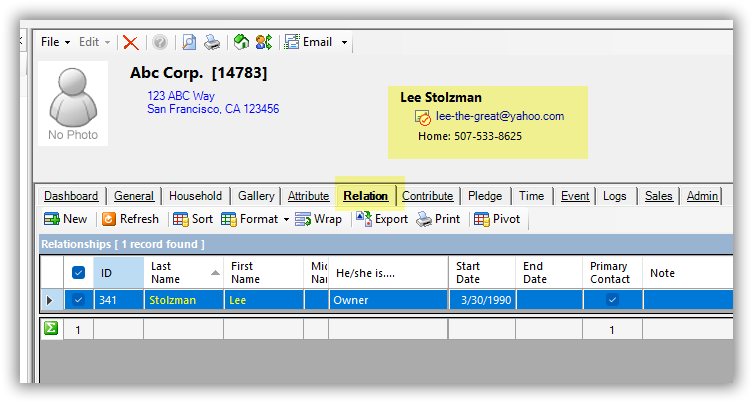Expand the Email dropdown arrow

[x=344, y=43]
